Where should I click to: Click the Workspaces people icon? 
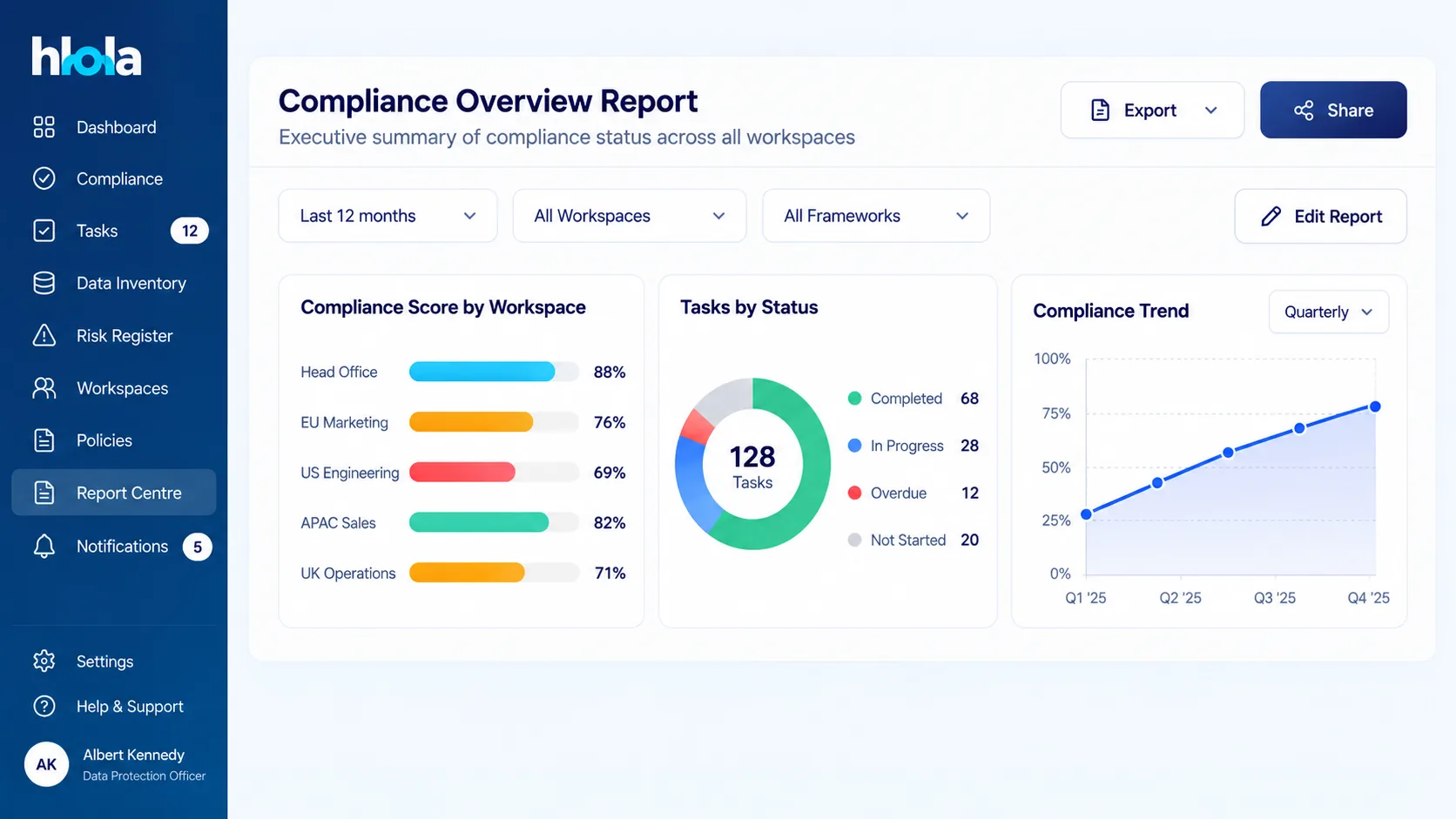[x=44, y=388]
